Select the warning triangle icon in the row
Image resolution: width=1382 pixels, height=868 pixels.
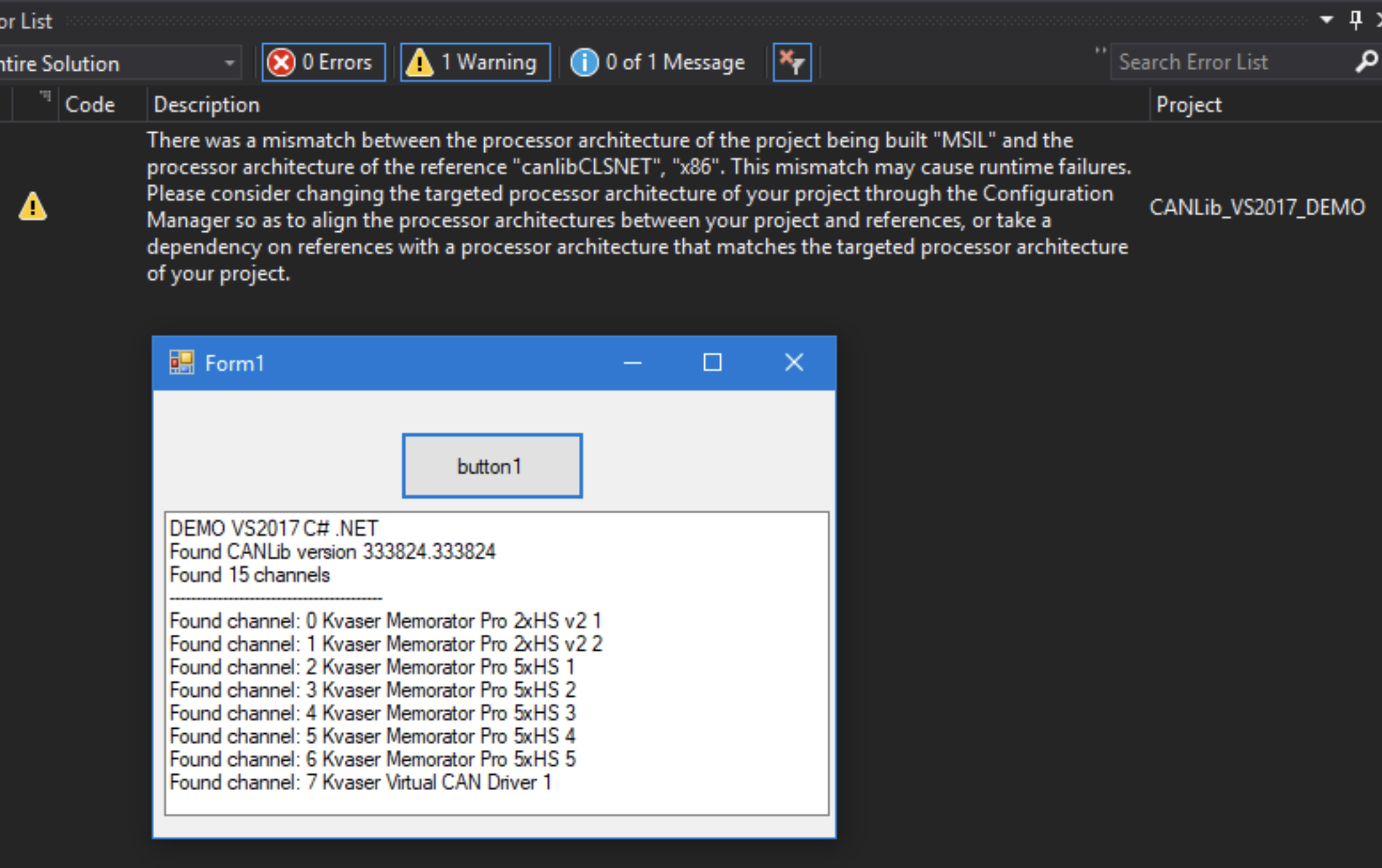(x=33, y=206)
